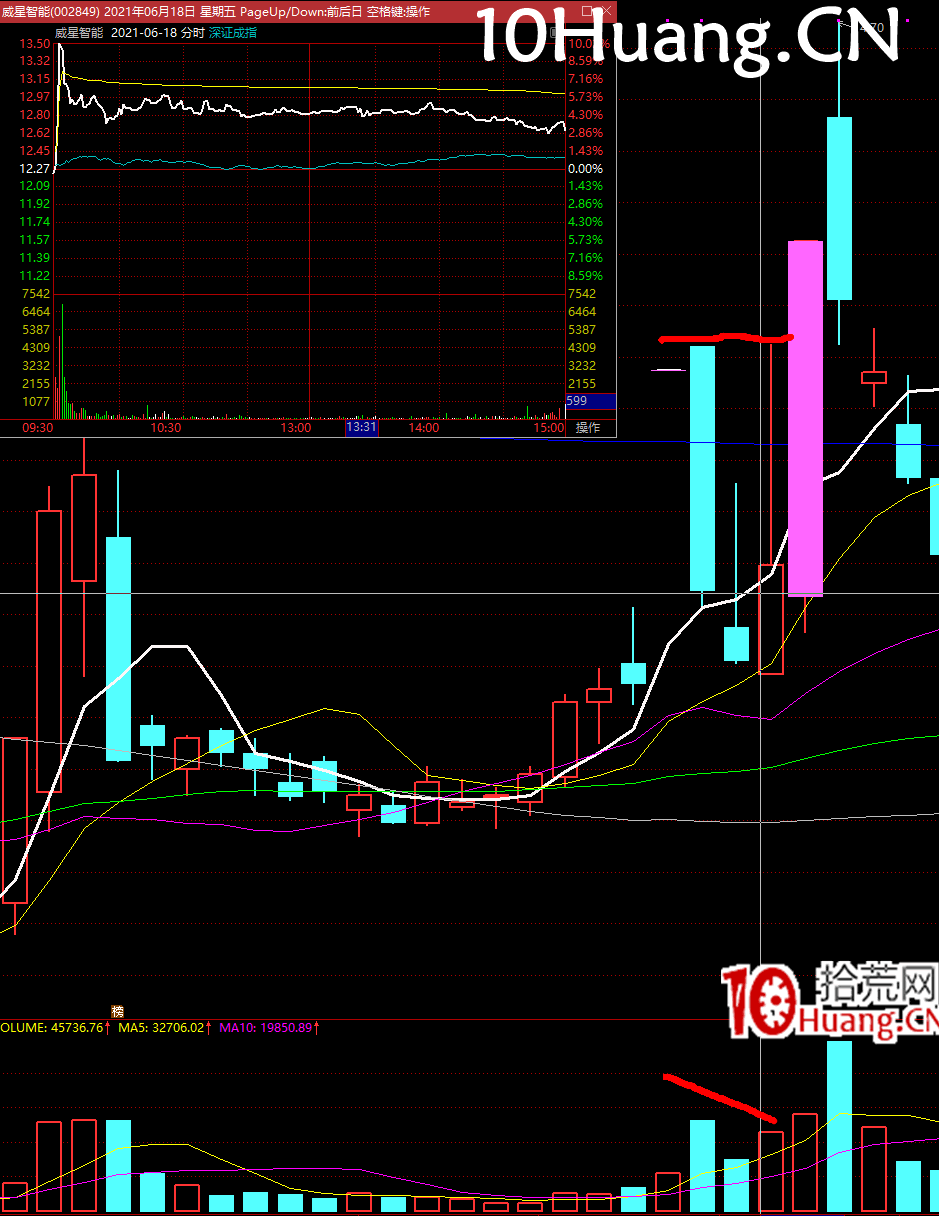
Task: Click the 12.45 price axis label
Action: pos(35,151)
